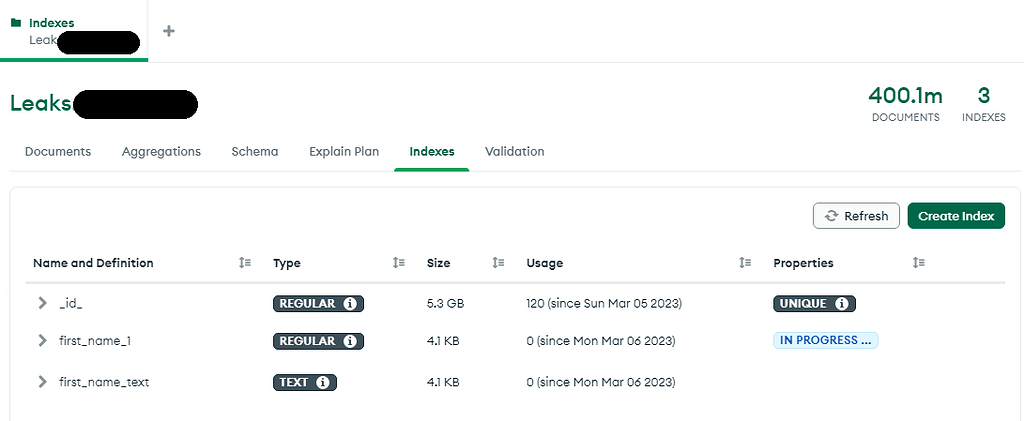Screen dimensions: 1024x421
Task: Sort by Name and Definition column icon
Action: [x=245, y=263]
